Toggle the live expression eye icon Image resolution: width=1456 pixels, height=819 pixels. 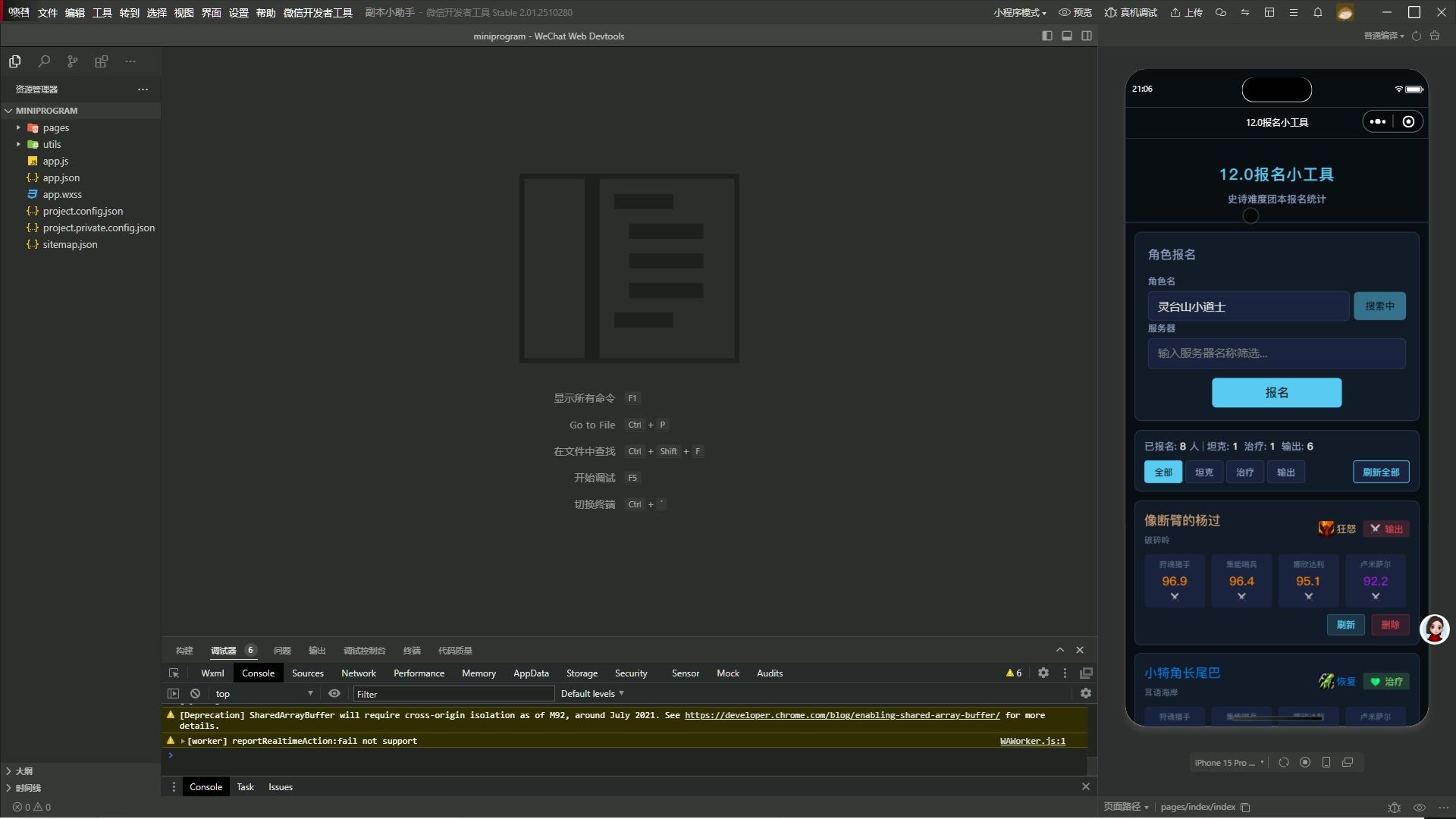334,693
